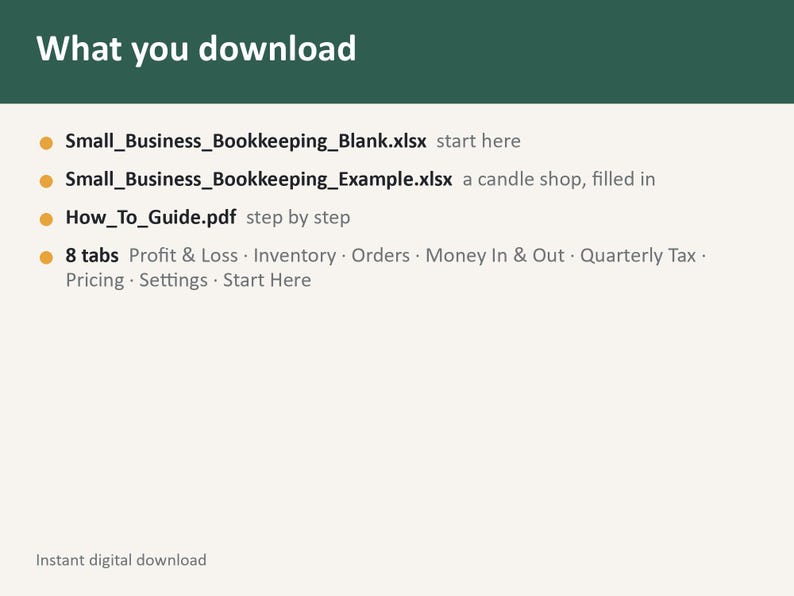This screenshot has height=596, width=794.
Task: Click 'a candle shop, filled in' description
Action: (x=559, y=179)
